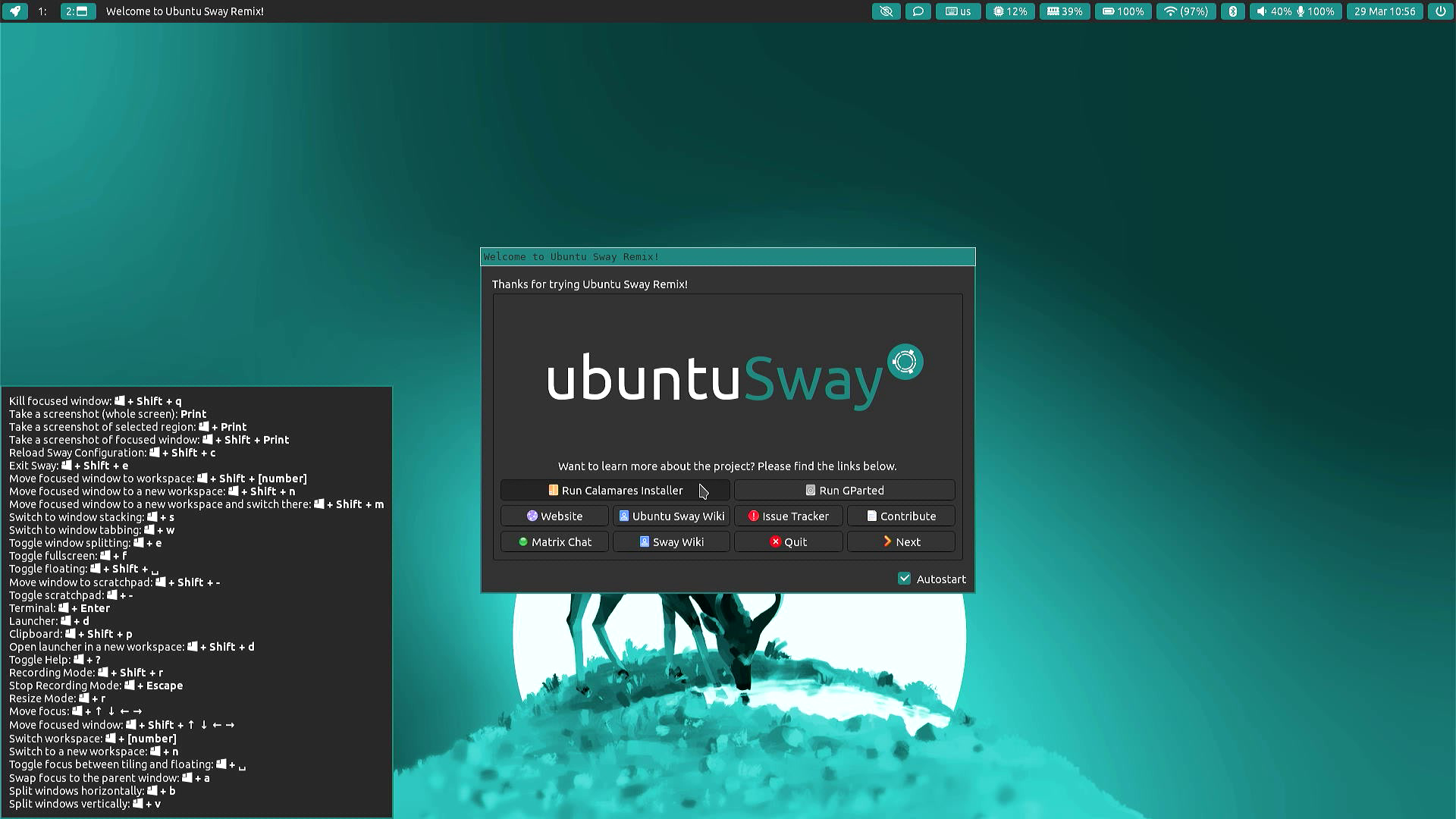This screenshot has height=819, width=1456.
Task: Click the CPU usage 12% module
Action: coord(1010,11)
